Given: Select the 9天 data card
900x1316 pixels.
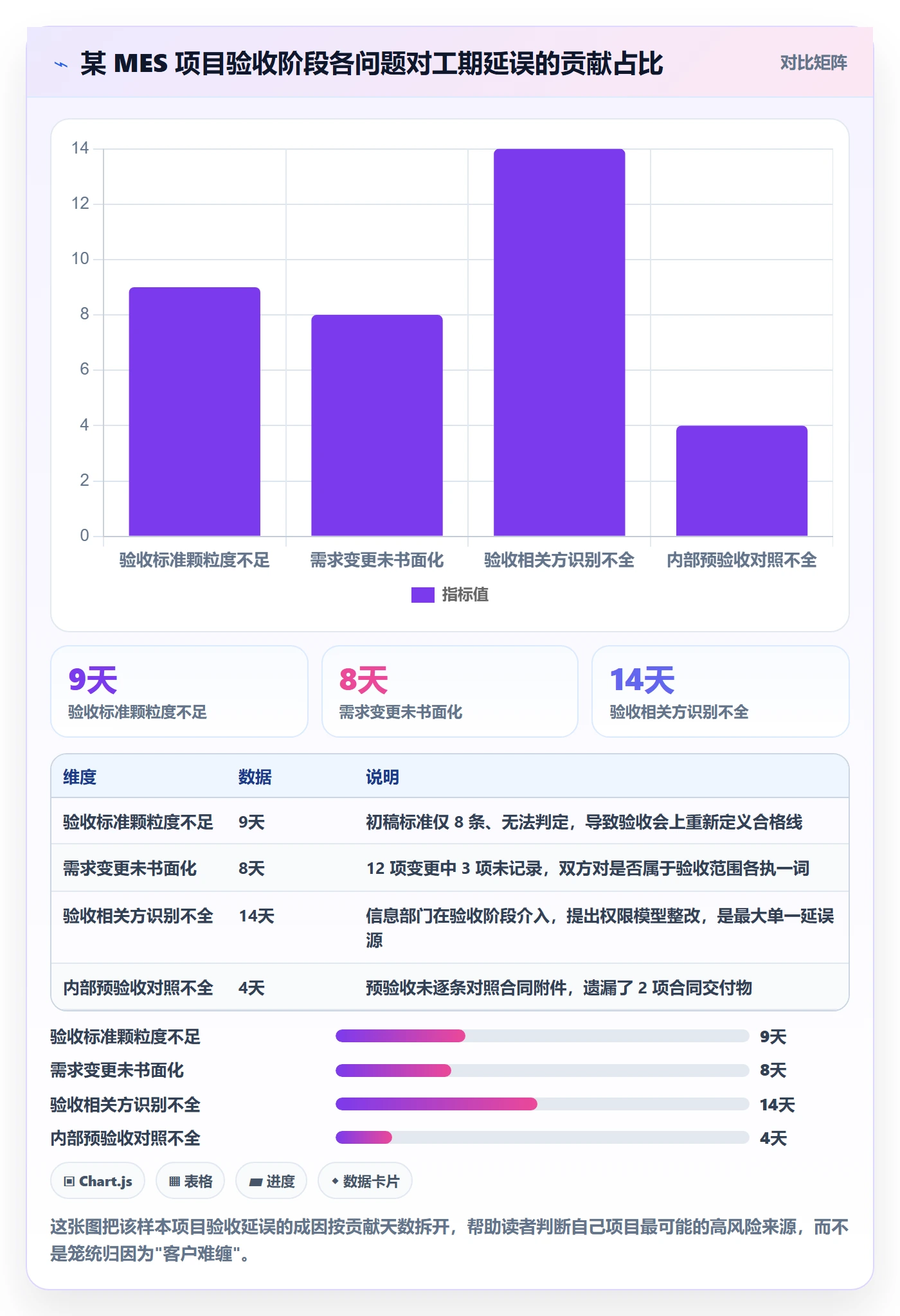Looking at the screenshot, I should [179, 691].
